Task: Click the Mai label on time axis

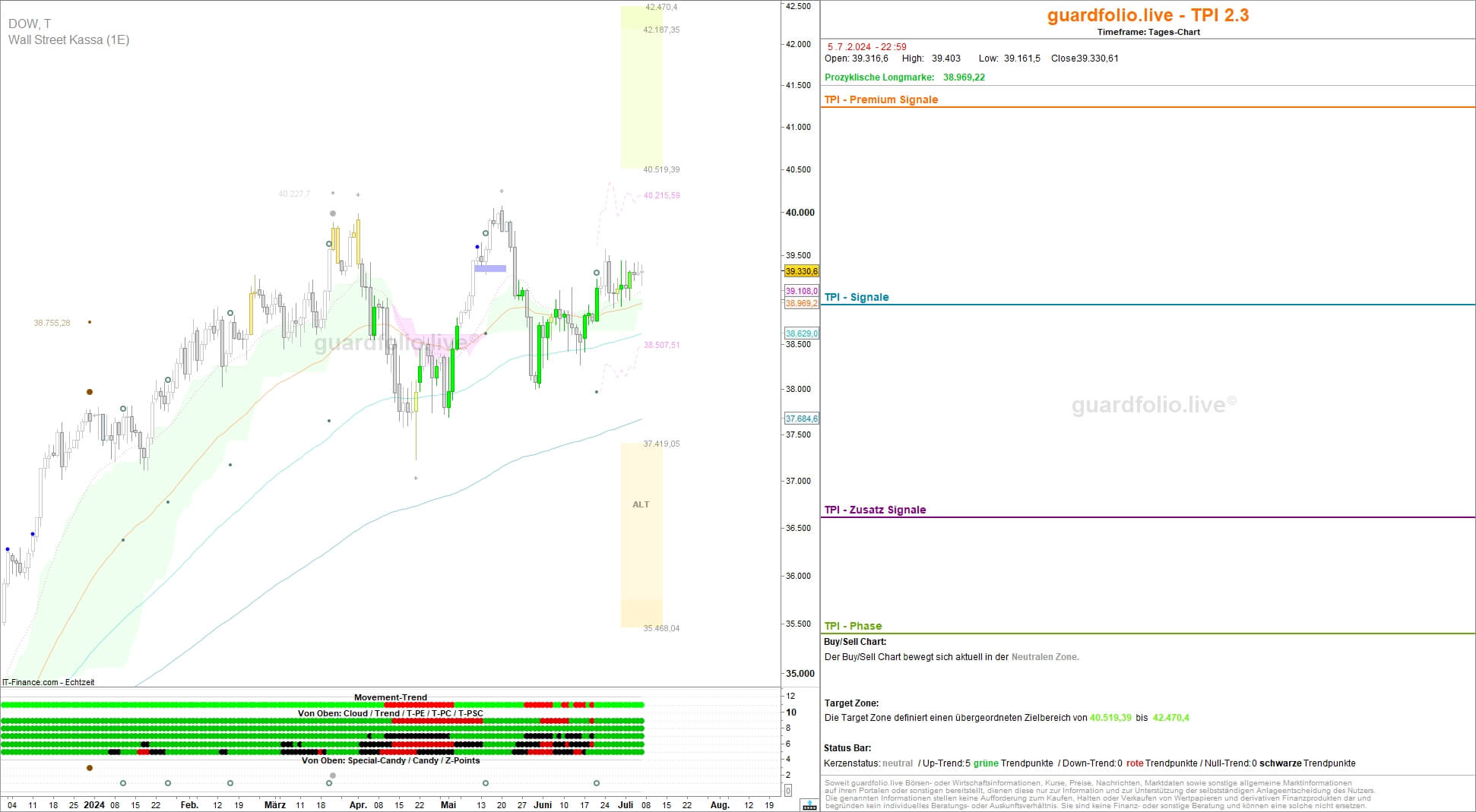Action: (x=448, y=804)
